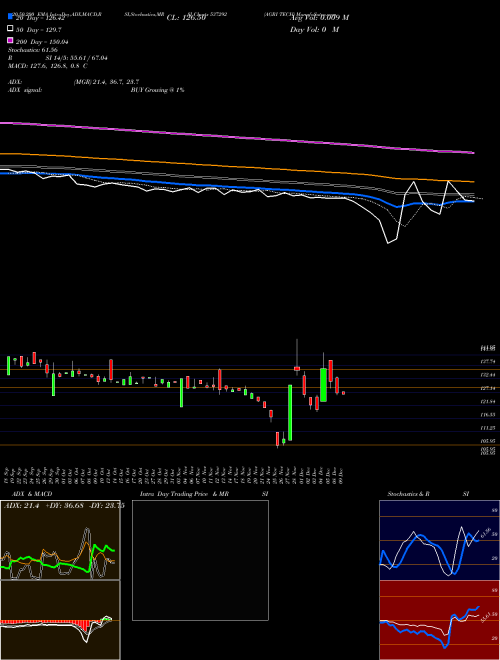Click the magenta 200 Day legend swatch
The image size is (500, 660).
(x=11, y=41)
